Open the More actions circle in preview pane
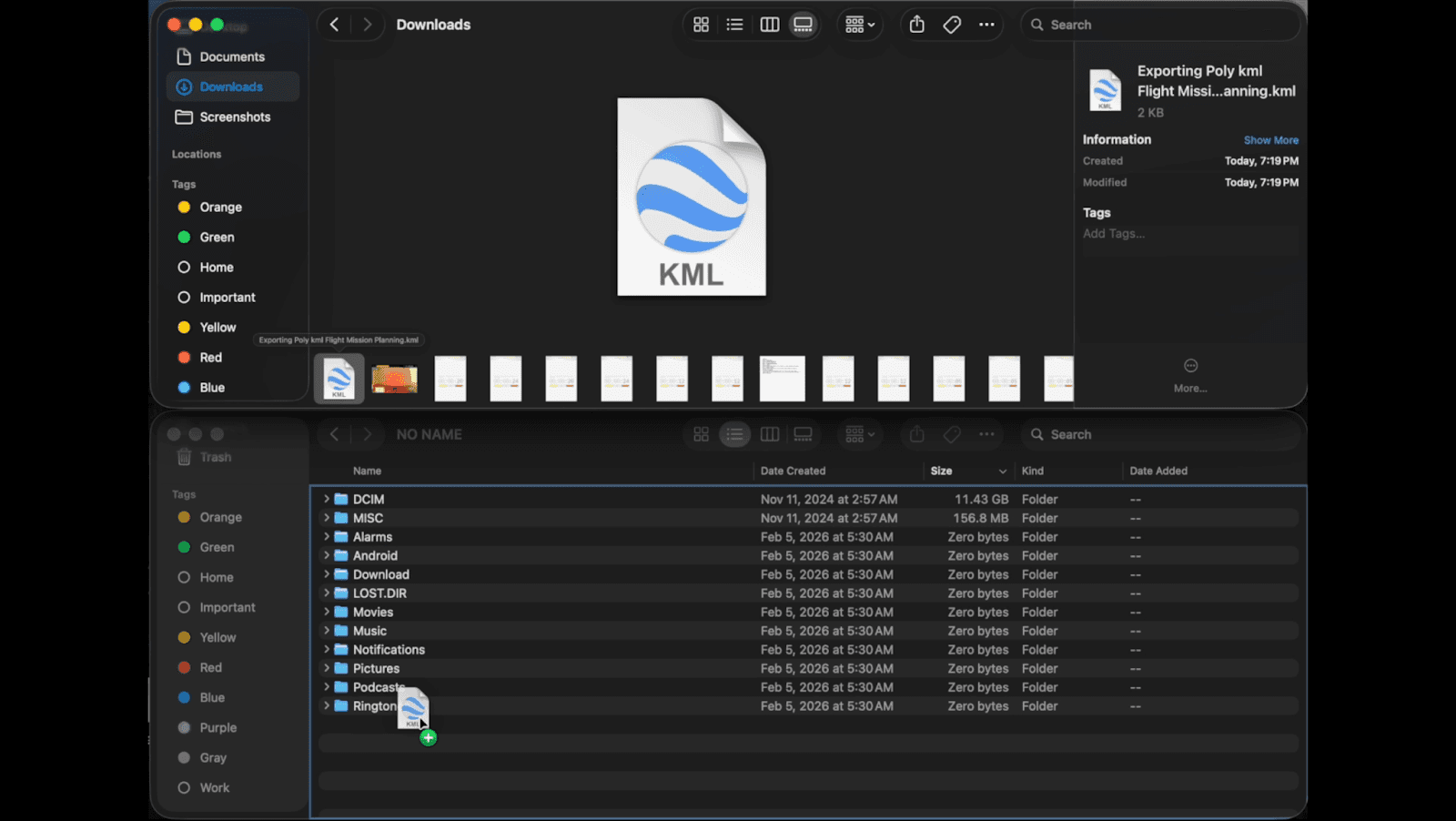 1190,366
